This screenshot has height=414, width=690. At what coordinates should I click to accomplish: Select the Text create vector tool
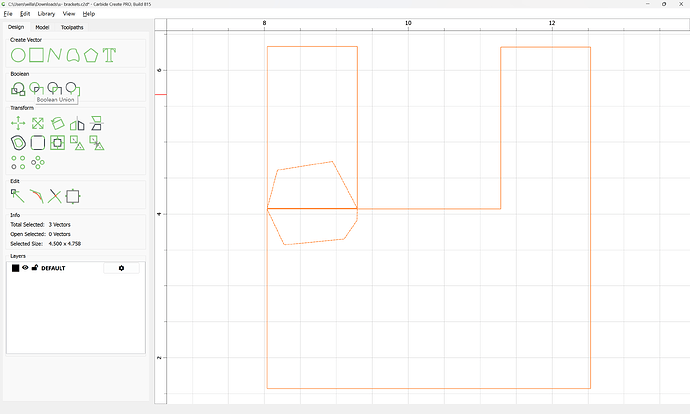point(109,55)
